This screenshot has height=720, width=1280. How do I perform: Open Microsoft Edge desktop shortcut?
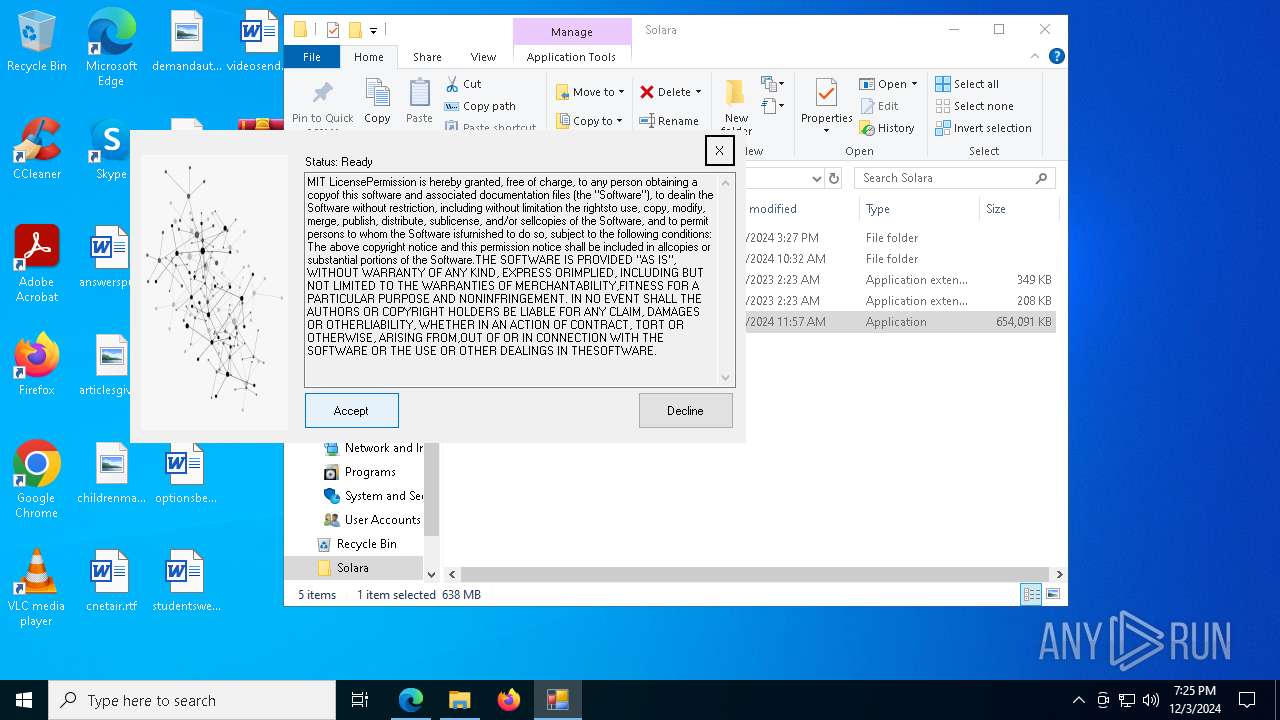tap(111, 48)
